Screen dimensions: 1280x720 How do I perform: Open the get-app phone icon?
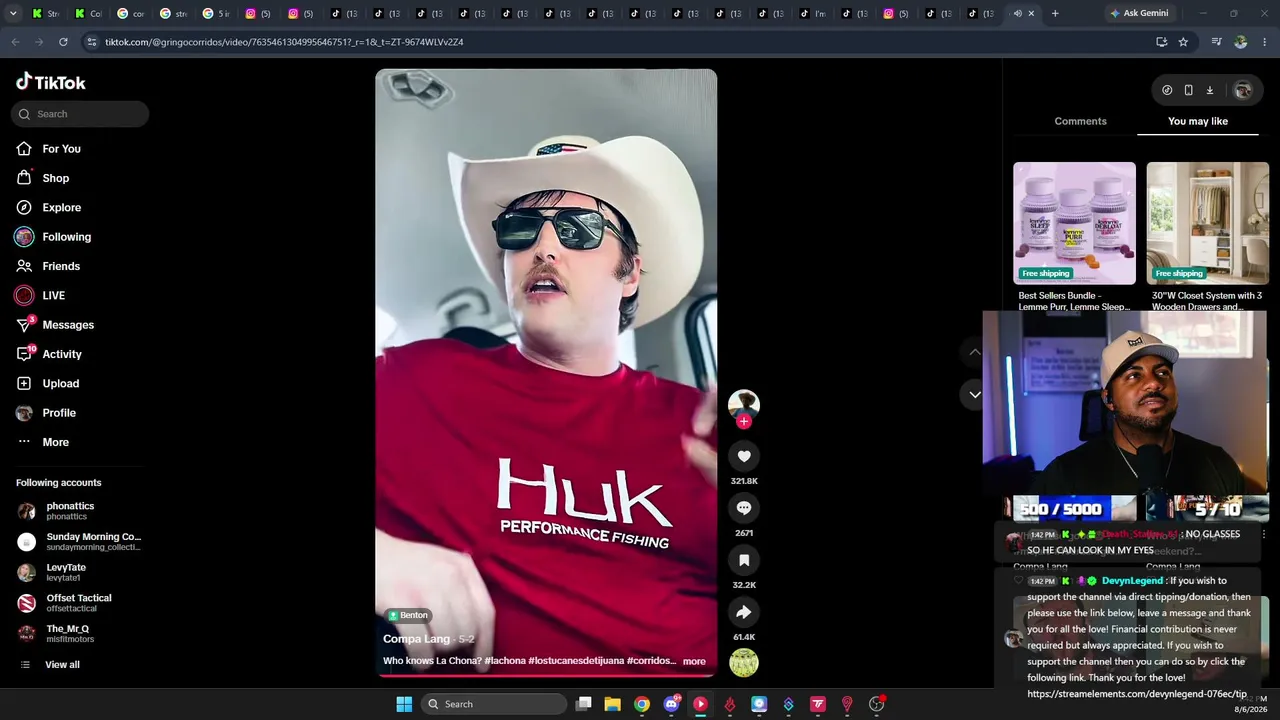tap(1188, 90)
